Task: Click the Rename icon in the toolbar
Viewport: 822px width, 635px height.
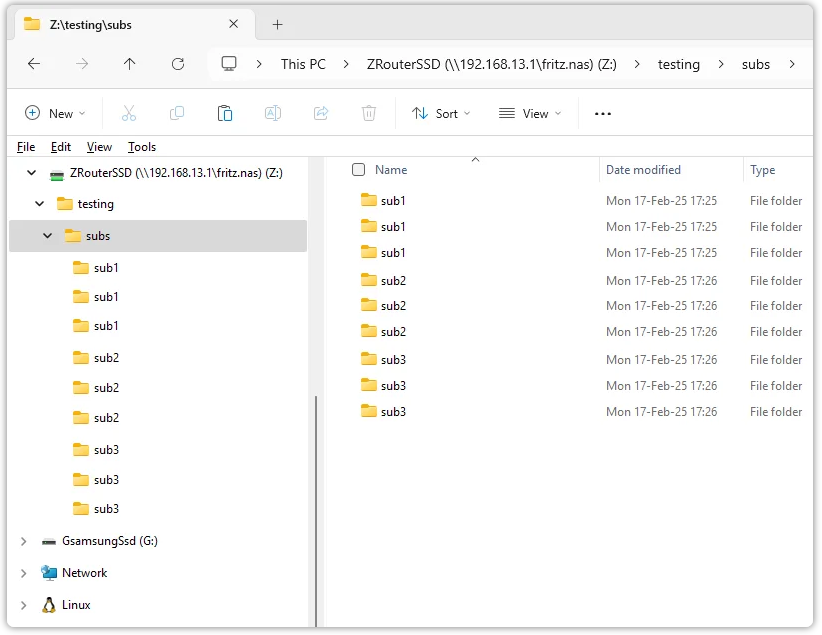Action: 272,113
